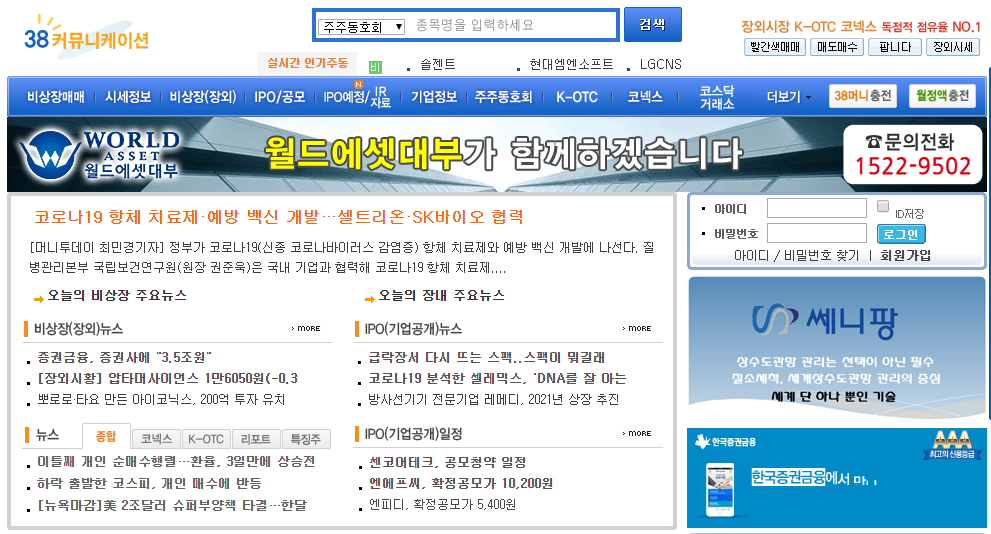The image size is (991, 534).
Task: Select the 리포트 news tab
Action: (x=255, y=439)
